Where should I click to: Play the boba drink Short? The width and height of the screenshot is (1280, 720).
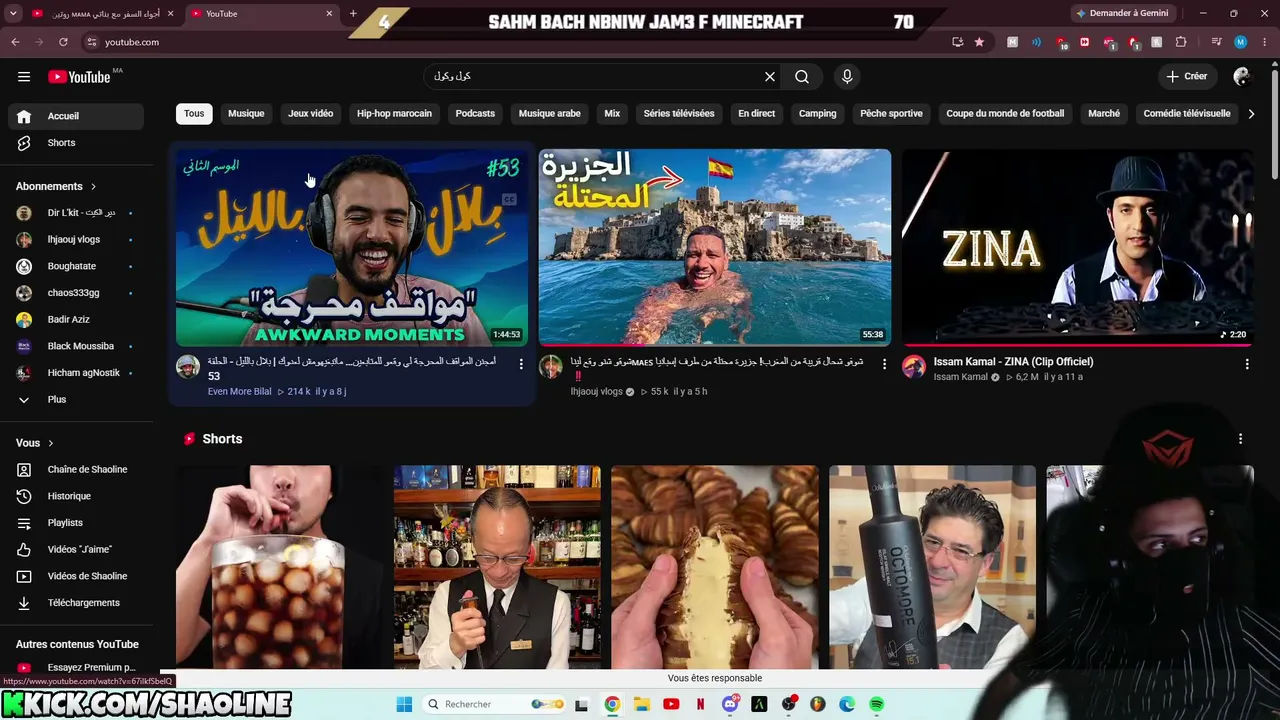click(x=280, y=567)
